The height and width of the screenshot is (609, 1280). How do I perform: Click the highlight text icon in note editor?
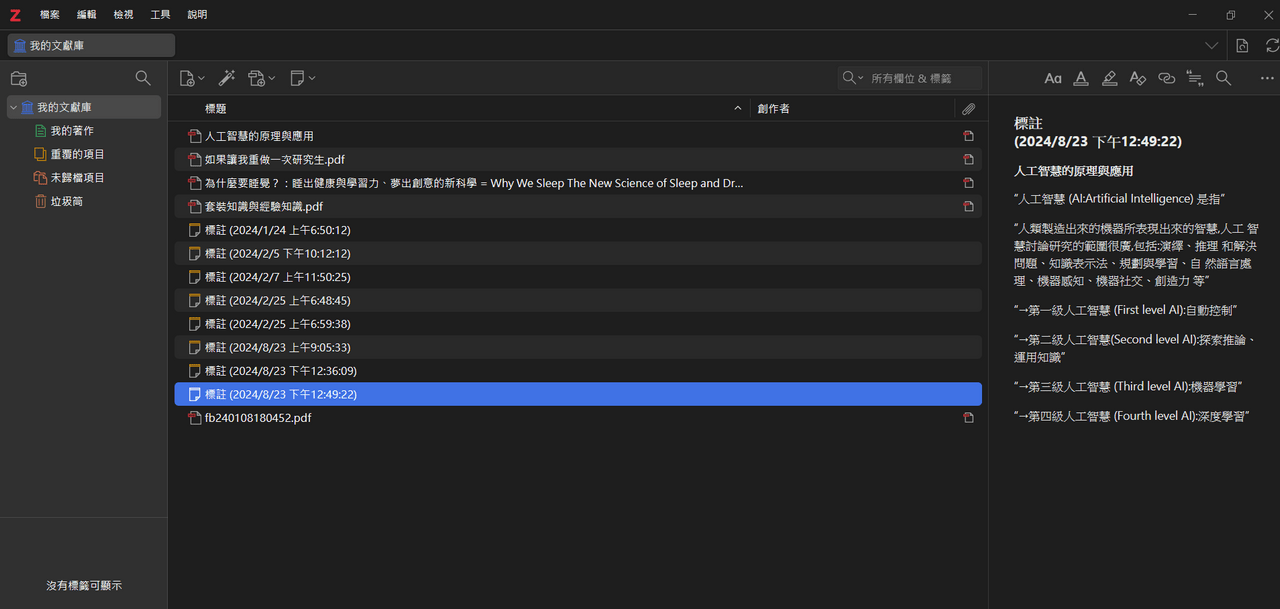pos(1109,78)
